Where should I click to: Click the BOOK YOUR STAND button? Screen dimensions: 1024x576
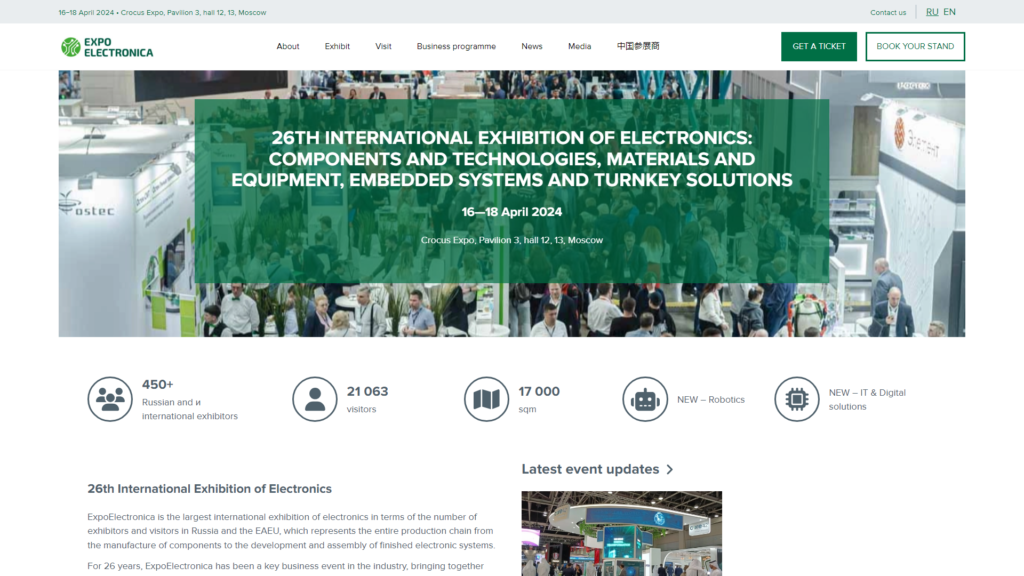tap(915, 46)
